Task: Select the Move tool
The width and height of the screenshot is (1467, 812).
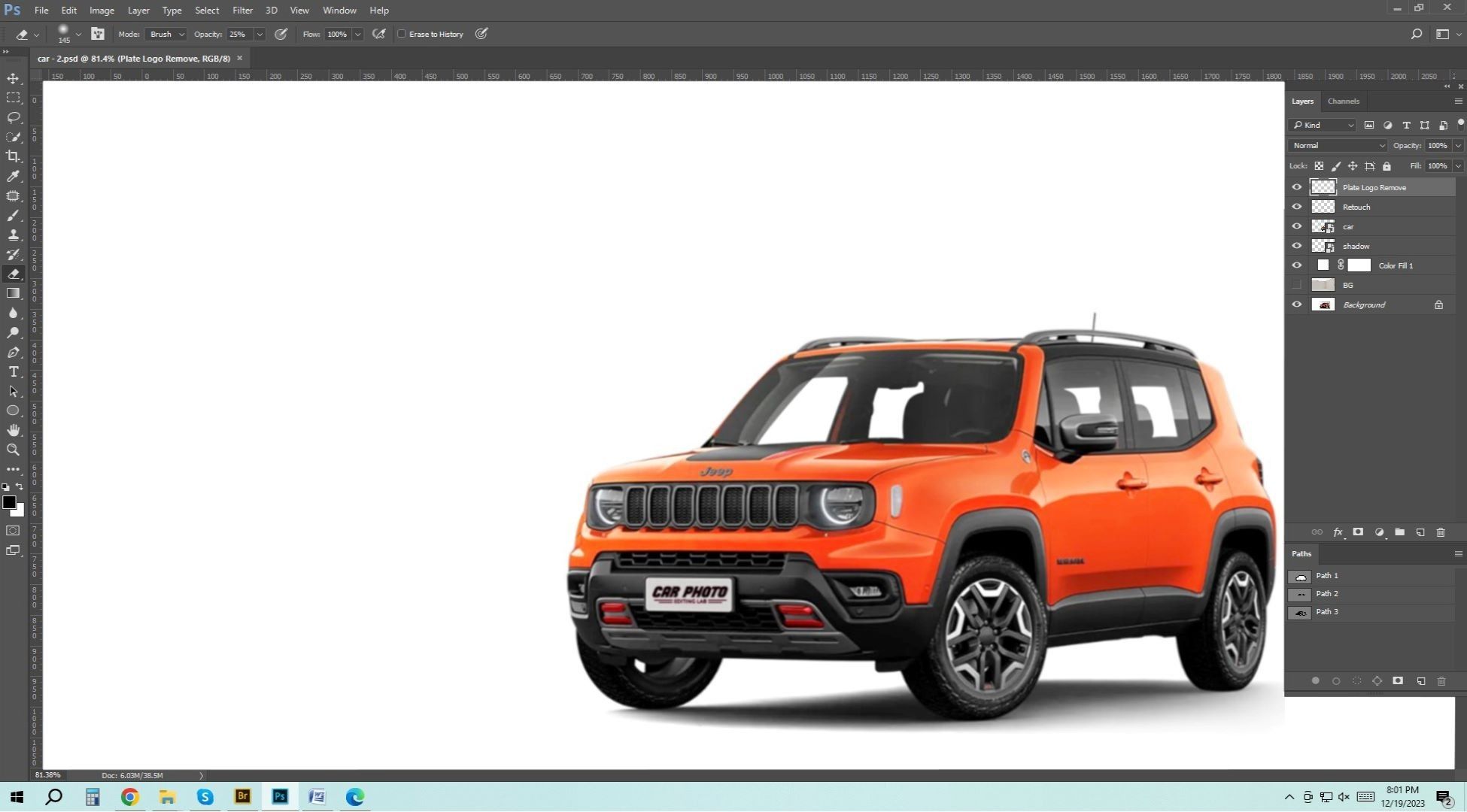Action: tap(13, 79)
